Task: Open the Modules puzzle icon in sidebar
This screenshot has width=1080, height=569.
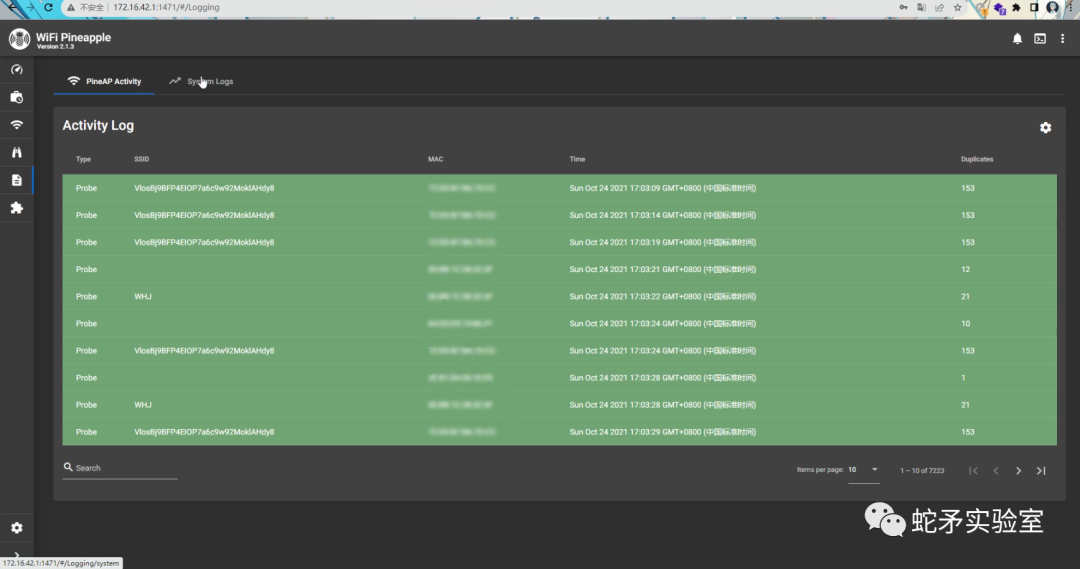Action: pyautogui.click(x=17, y=207)
